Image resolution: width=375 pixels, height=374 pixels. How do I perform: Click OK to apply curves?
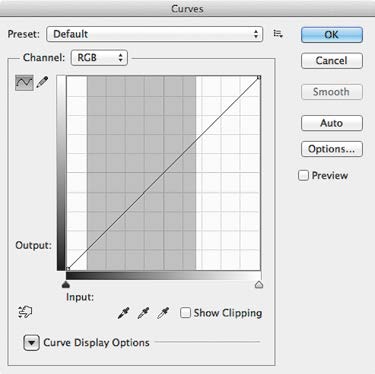click(x=332, y=35)
